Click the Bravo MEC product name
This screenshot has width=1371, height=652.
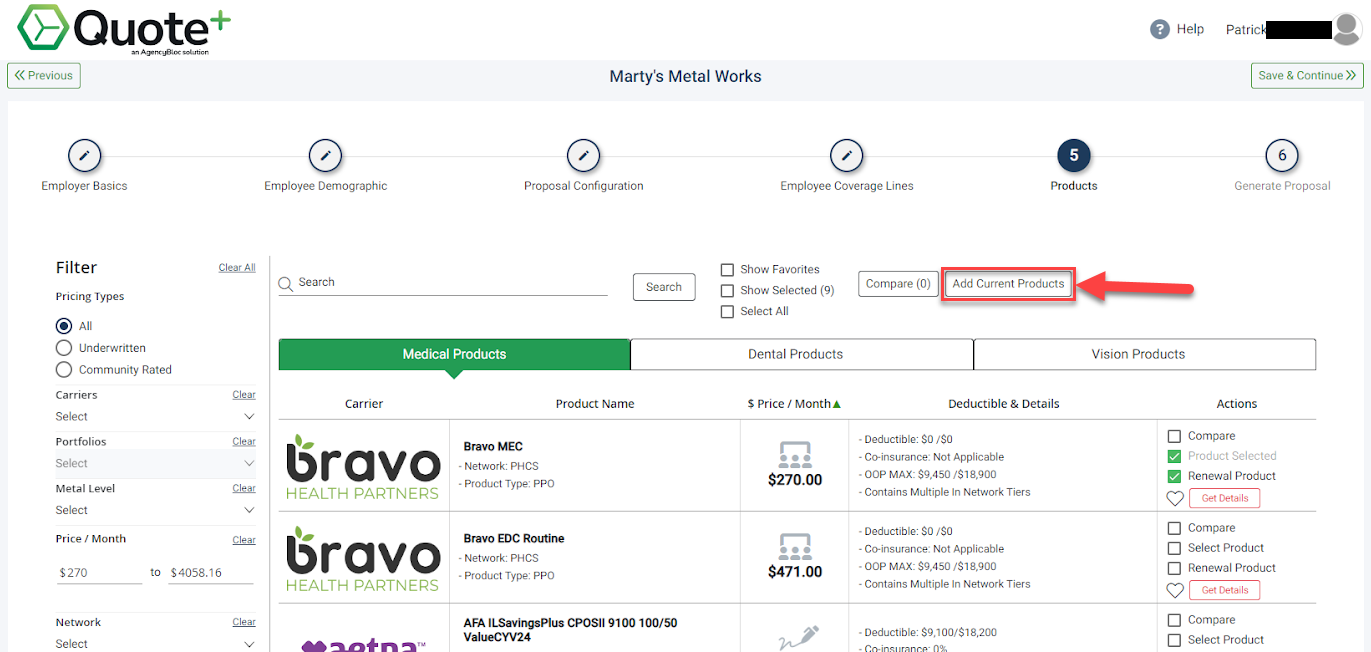[493, 447]
